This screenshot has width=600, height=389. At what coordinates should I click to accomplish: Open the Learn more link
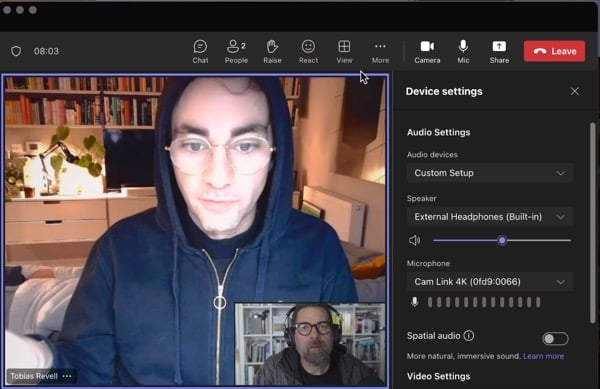543,356
